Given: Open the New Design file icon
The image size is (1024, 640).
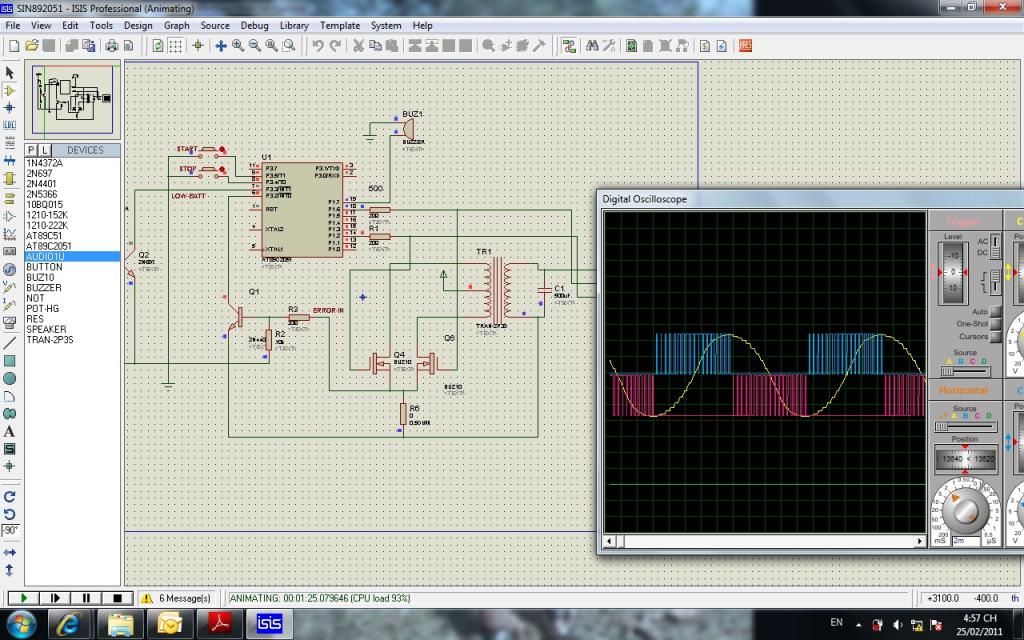Looking at the screenshot, I should 13,45.
